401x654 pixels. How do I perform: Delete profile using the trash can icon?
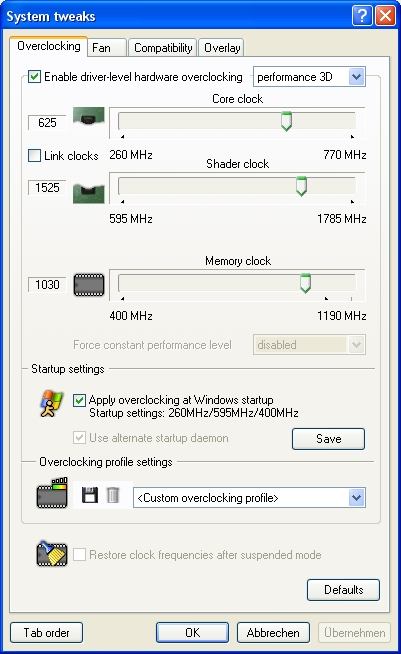tap(113, 495)
